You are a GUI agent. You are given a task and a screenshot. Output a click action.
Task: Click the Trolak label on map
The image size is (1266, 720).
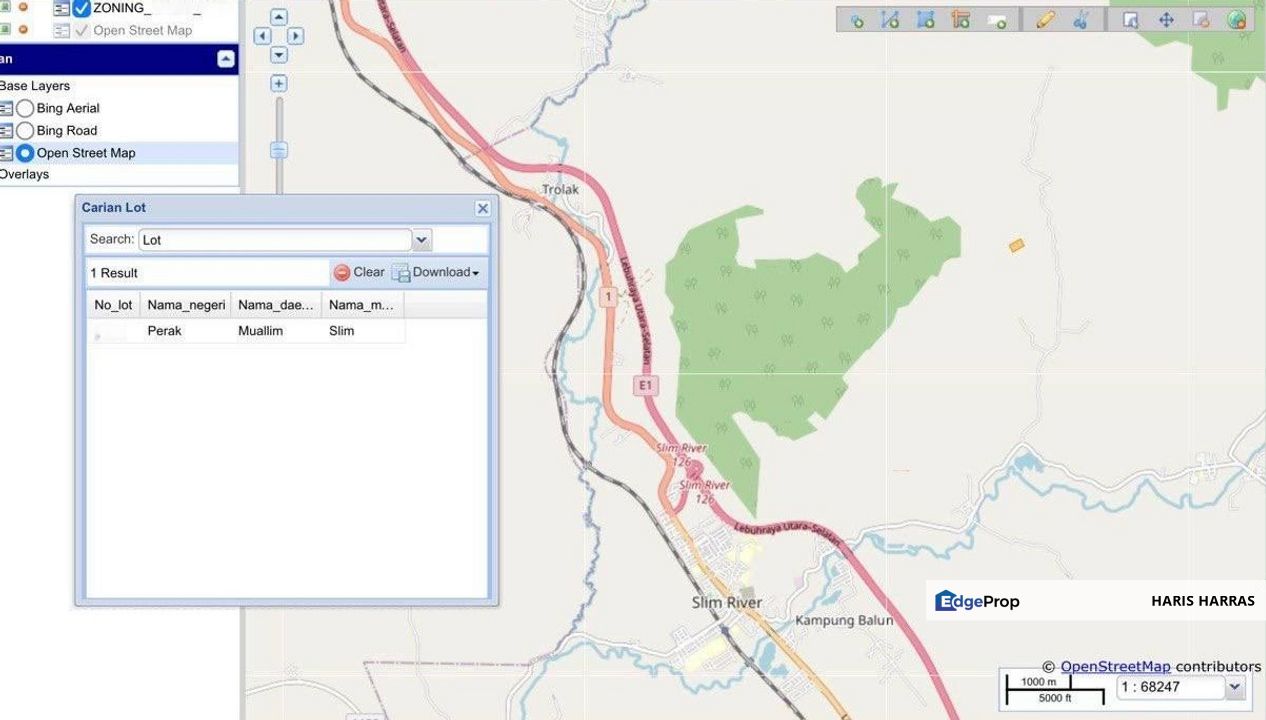(560, 189)
